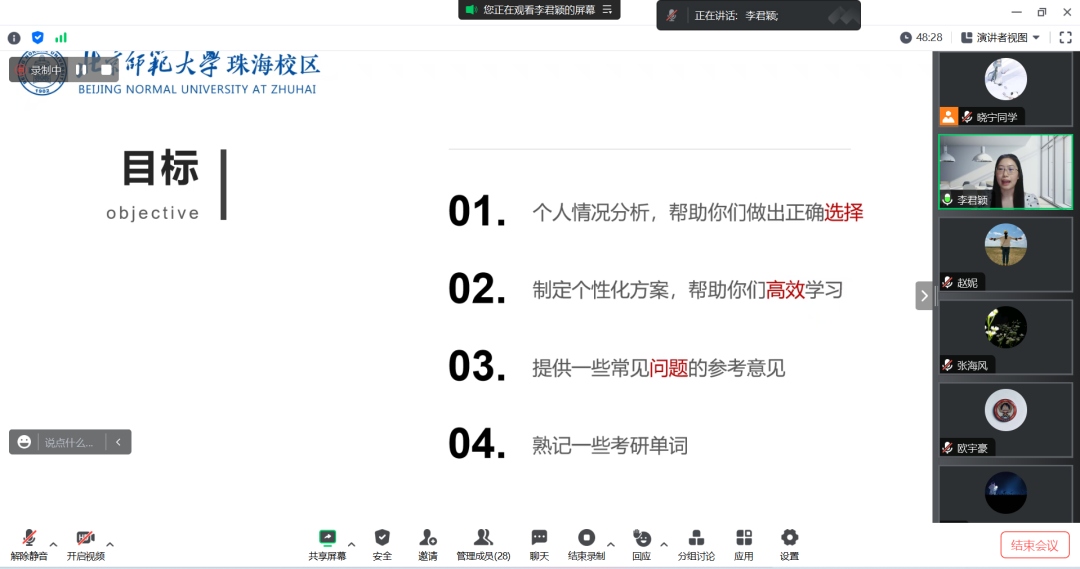Enter full screen mode
The height and width of the screenshot is (569, 1080).
1066,37
